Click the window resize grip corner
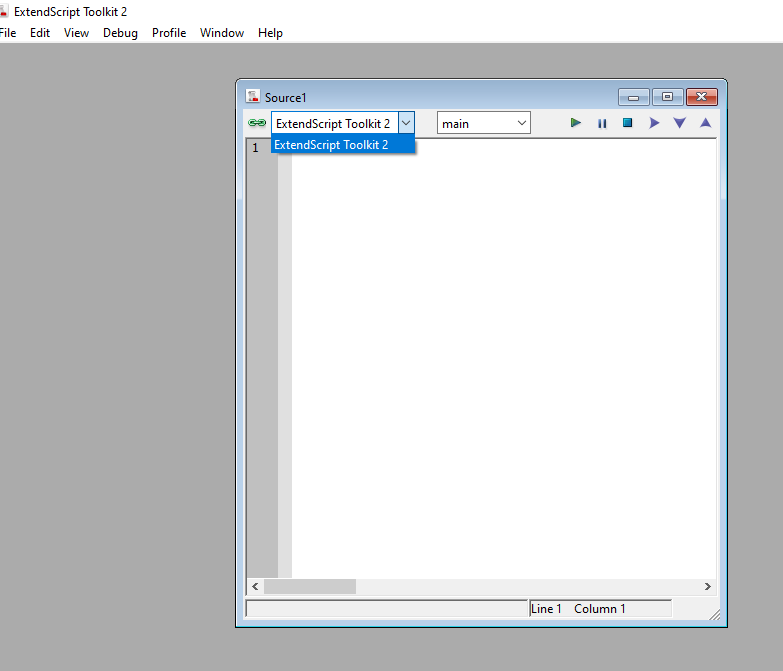The width and height of the screenshot is (783, 671). tap(715, 614)
